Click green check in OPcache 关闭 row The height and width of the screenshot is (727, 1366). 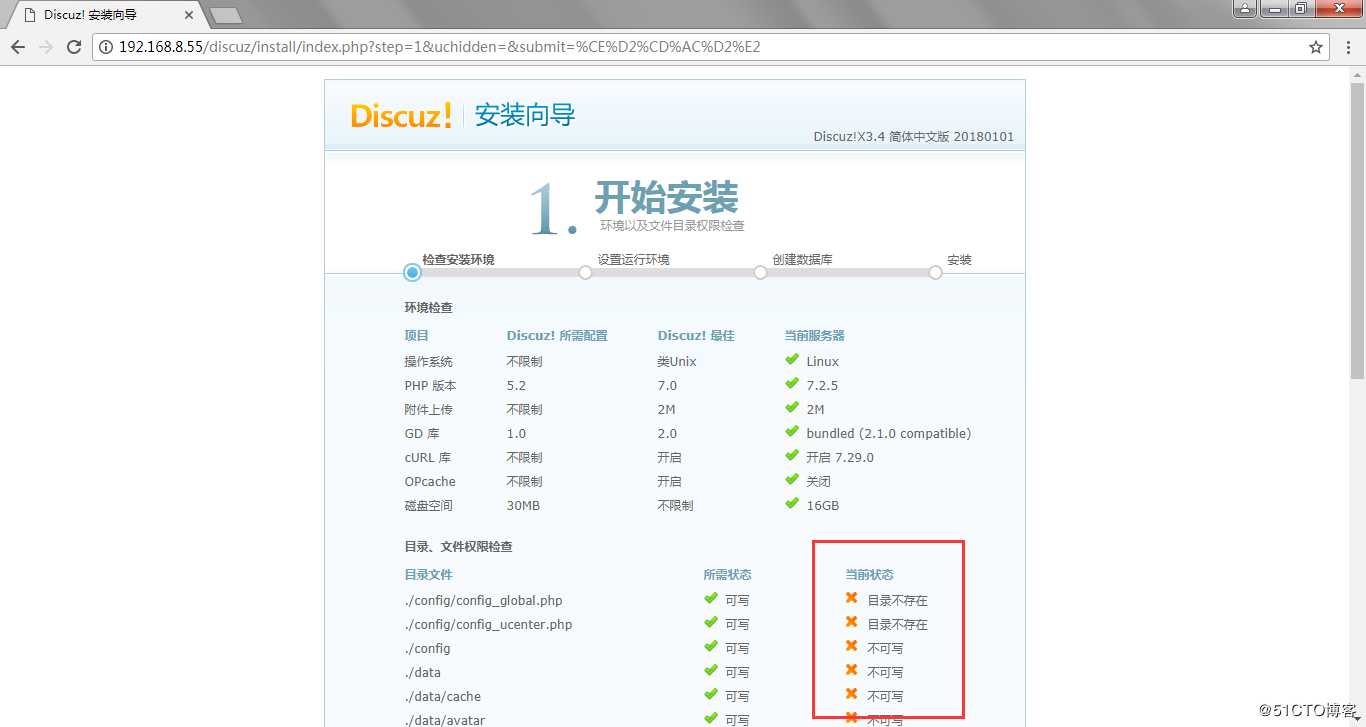point(792,480)
